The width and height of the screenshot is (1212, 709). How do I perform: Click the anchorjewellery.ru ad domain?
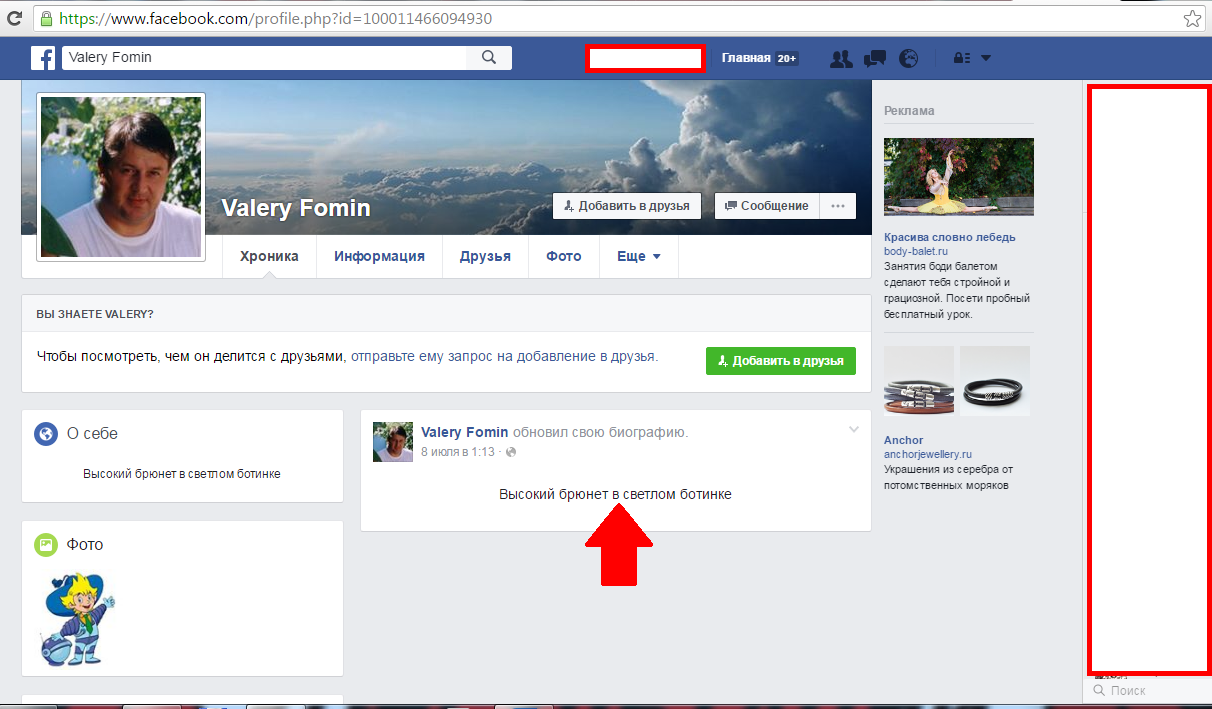tap(928, 455)
